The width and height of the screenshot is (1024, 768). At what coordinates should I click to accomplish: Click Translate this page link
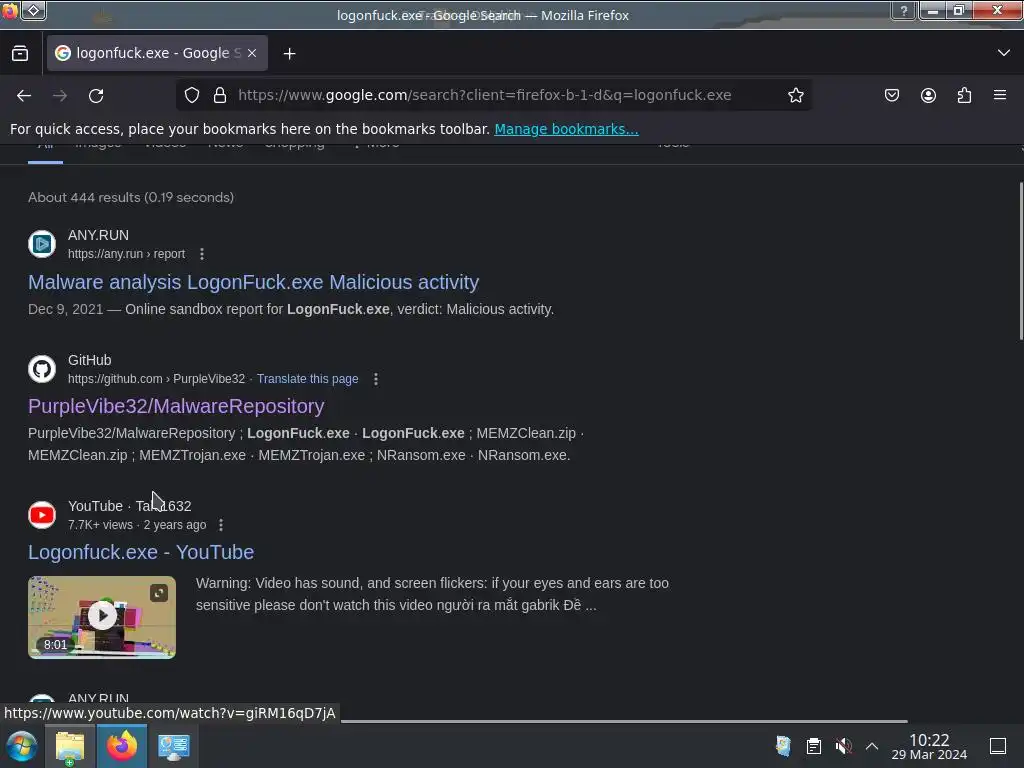point(308,379)
